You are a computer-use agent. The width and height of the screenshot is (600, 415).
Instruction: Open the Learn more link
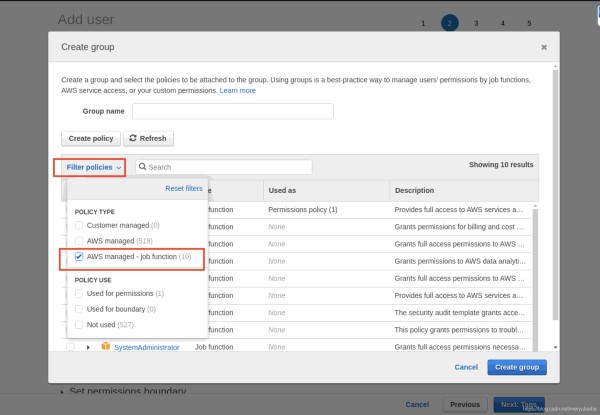pos(237,91)
